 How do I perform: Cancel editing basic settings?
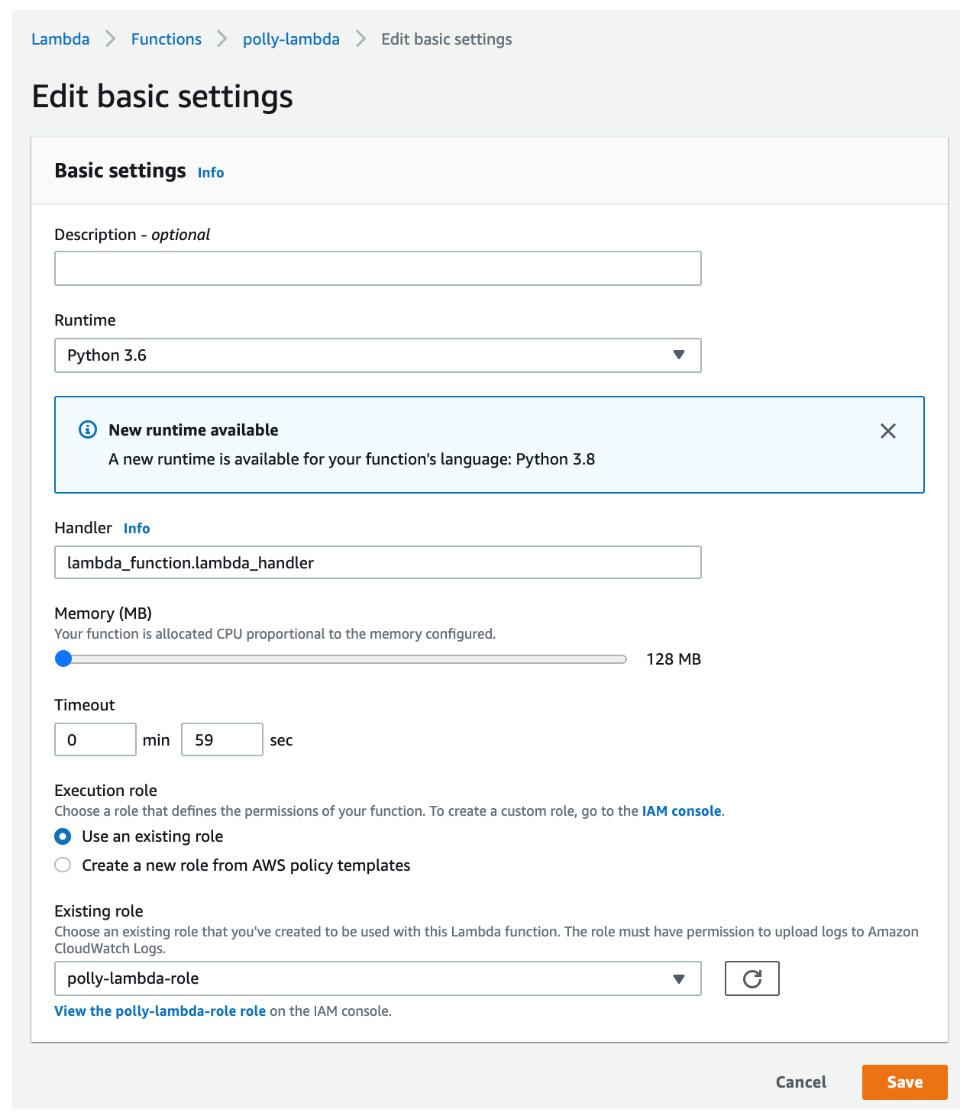click(801, 1082)
